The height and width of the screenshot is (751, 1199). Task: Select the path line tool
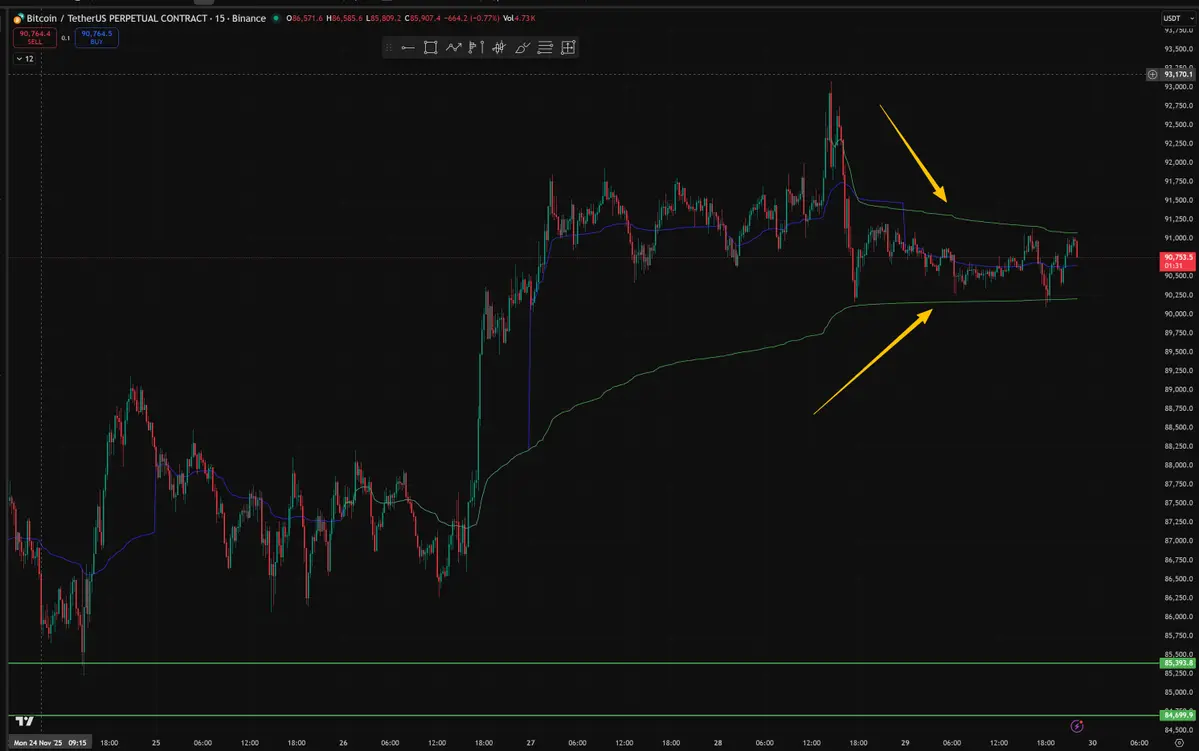coord(453,47)
